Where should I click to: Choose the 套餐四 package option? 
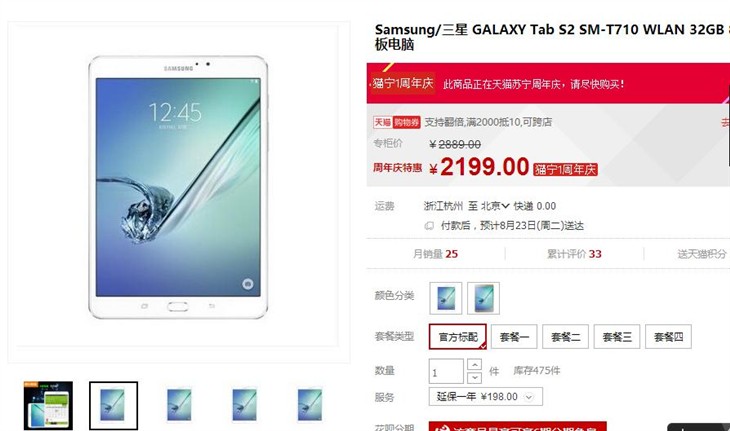pyautogui.click(x=668, y=337)
